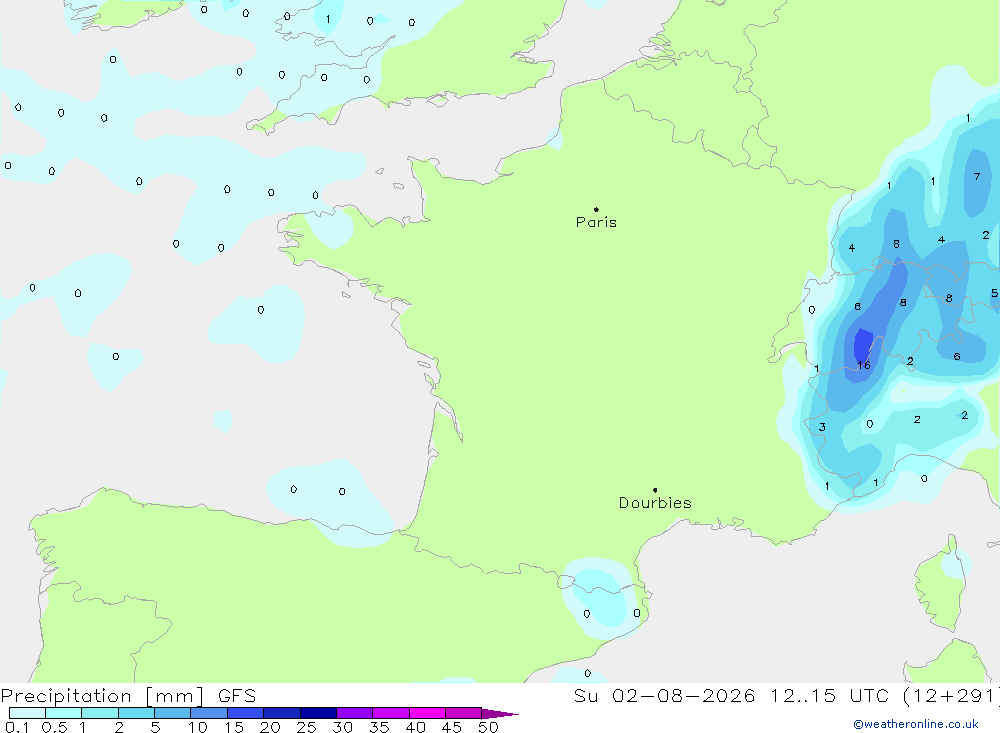Click the precipitation value 9 on map

pos(902,302)
